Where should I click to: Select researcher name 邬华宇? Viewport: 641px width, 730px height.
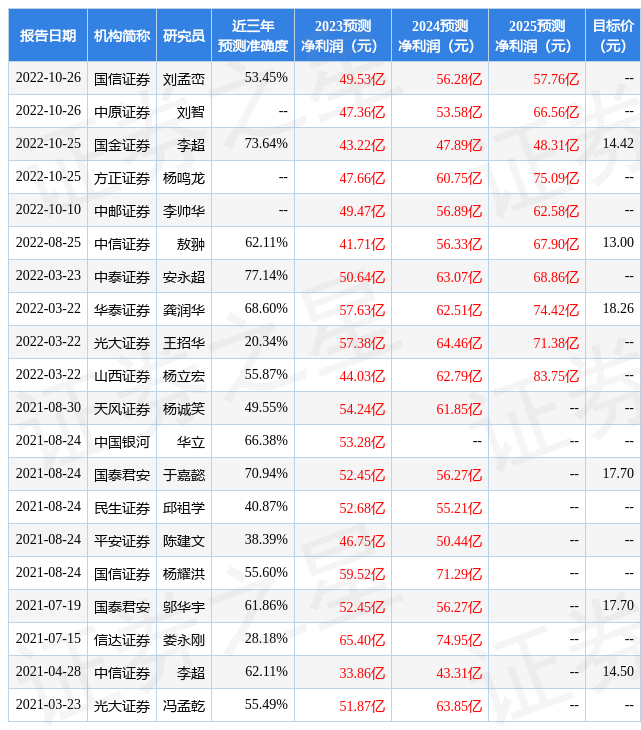click(x=184, y=607)
